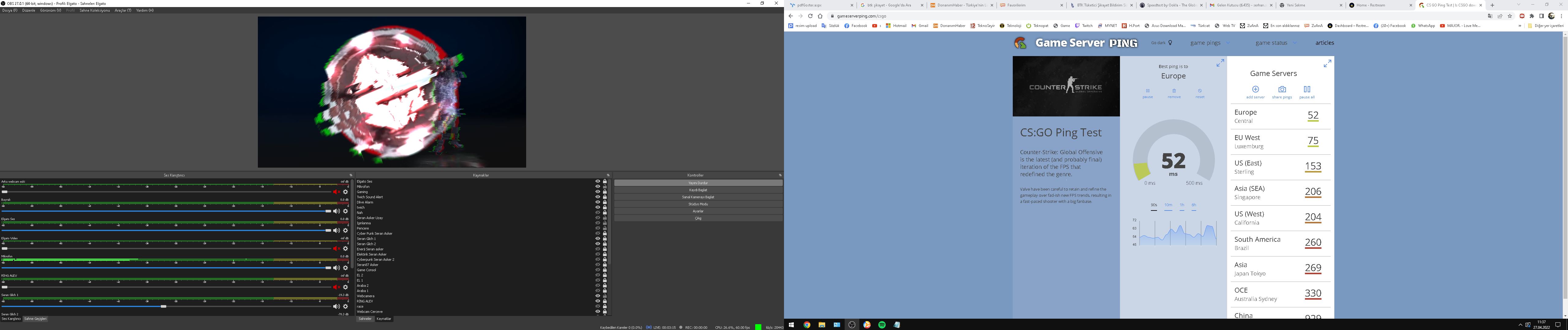The image size is (1568, 330).
Task: Remove the Europe ping gauge
Action: (1174, 91)
